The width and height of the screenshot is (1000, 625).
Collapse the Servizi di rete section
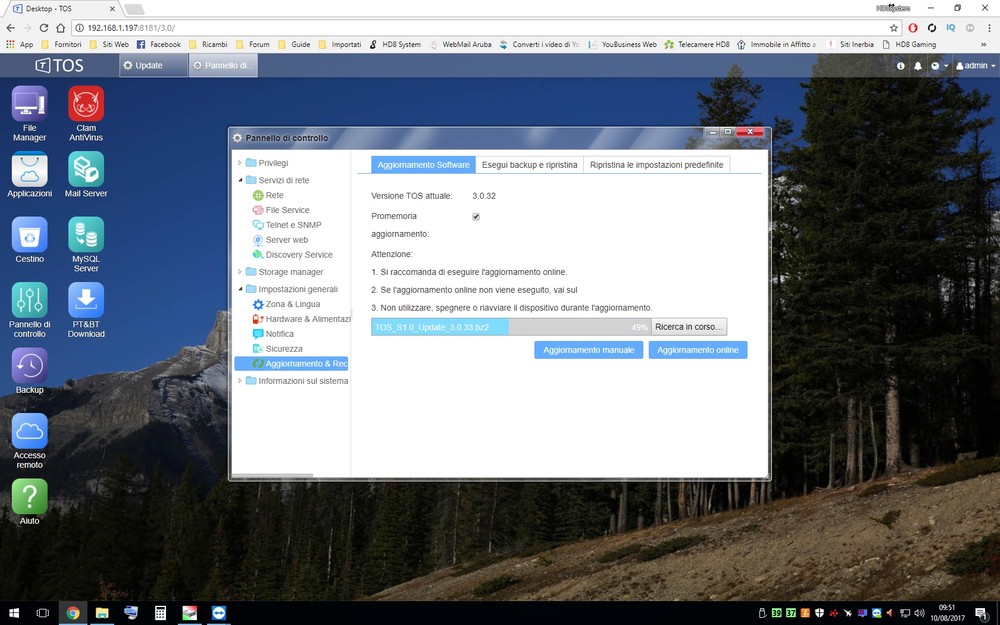click(x=240, y=180)
